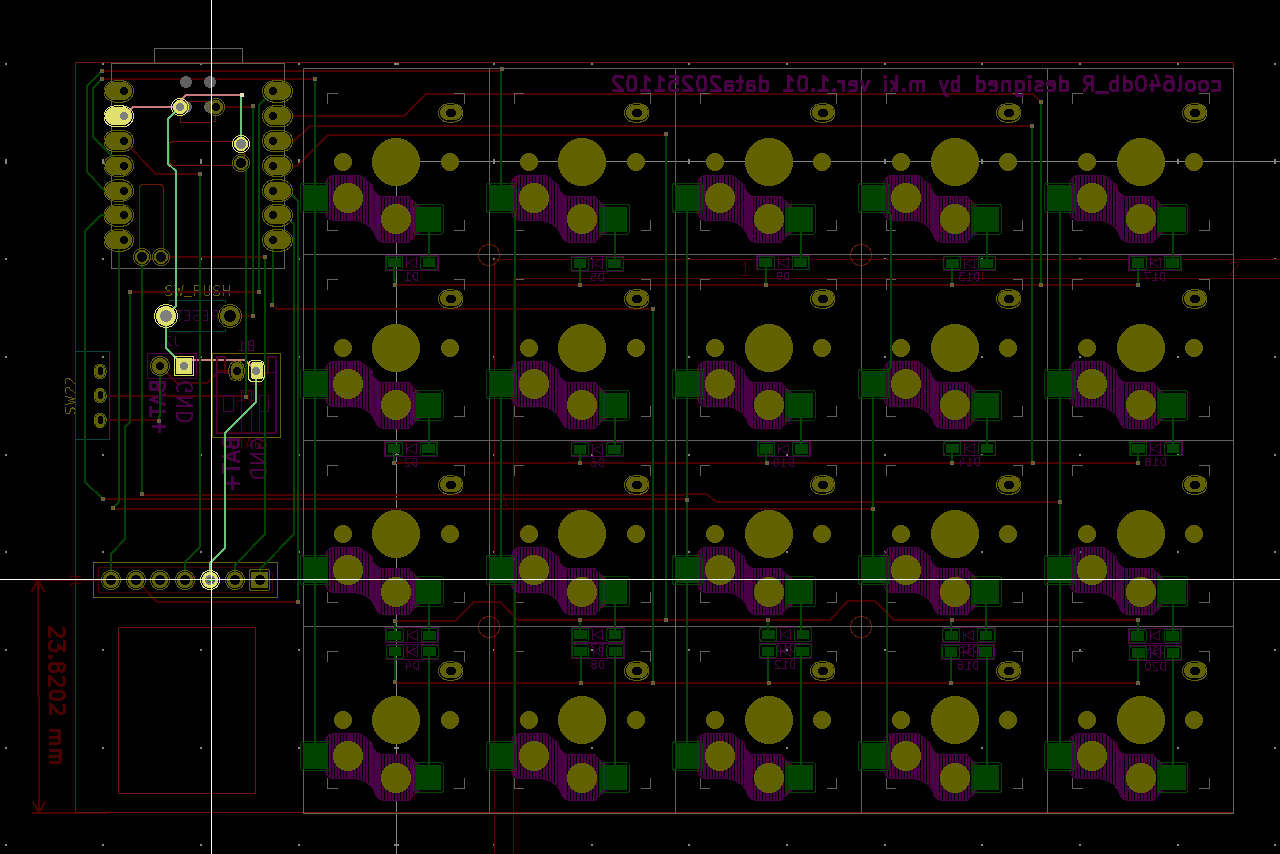Click the highlighted oval pad on the controller's left column
1280x854 pixels.
click(x=118, y=116)
